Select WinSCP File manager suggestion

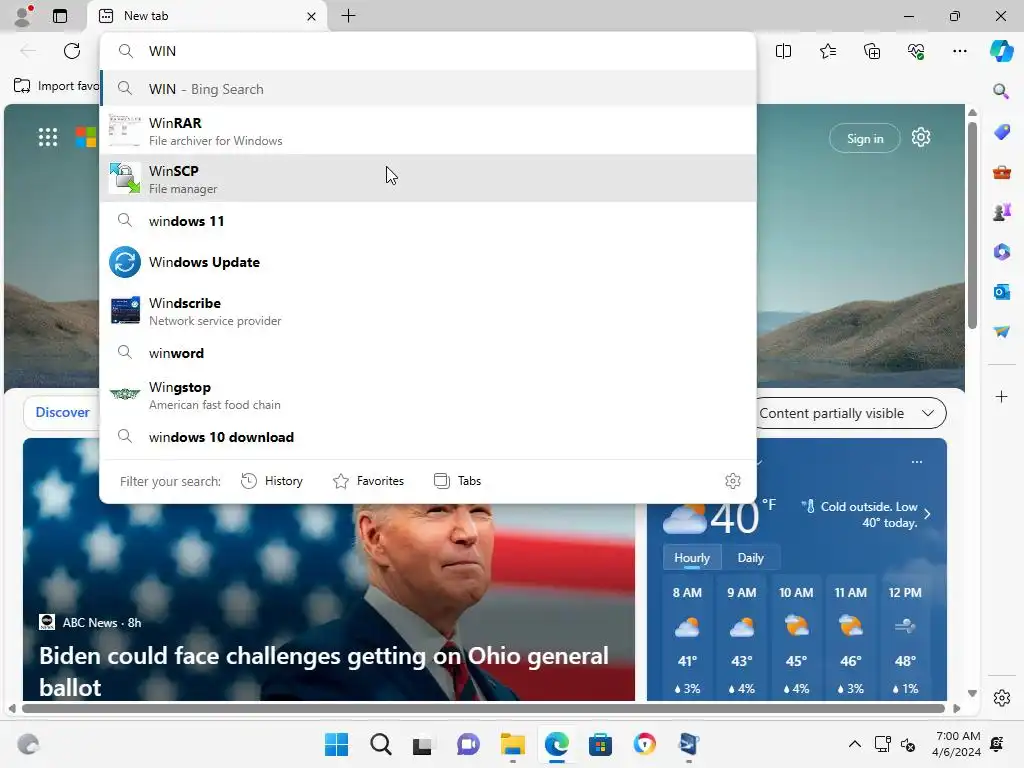pos(428,179)
